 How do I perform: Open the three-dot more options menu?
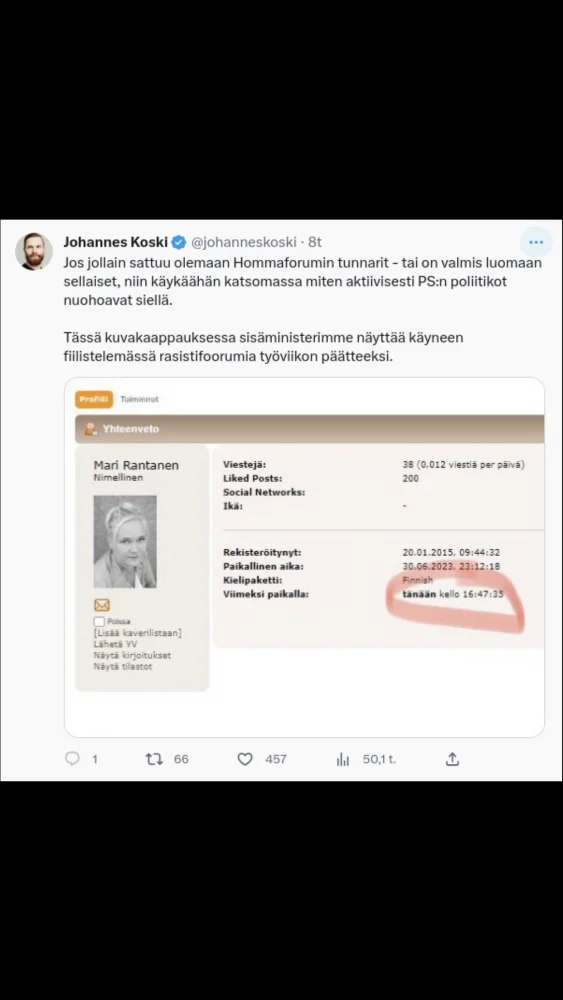tap(536, 243)
